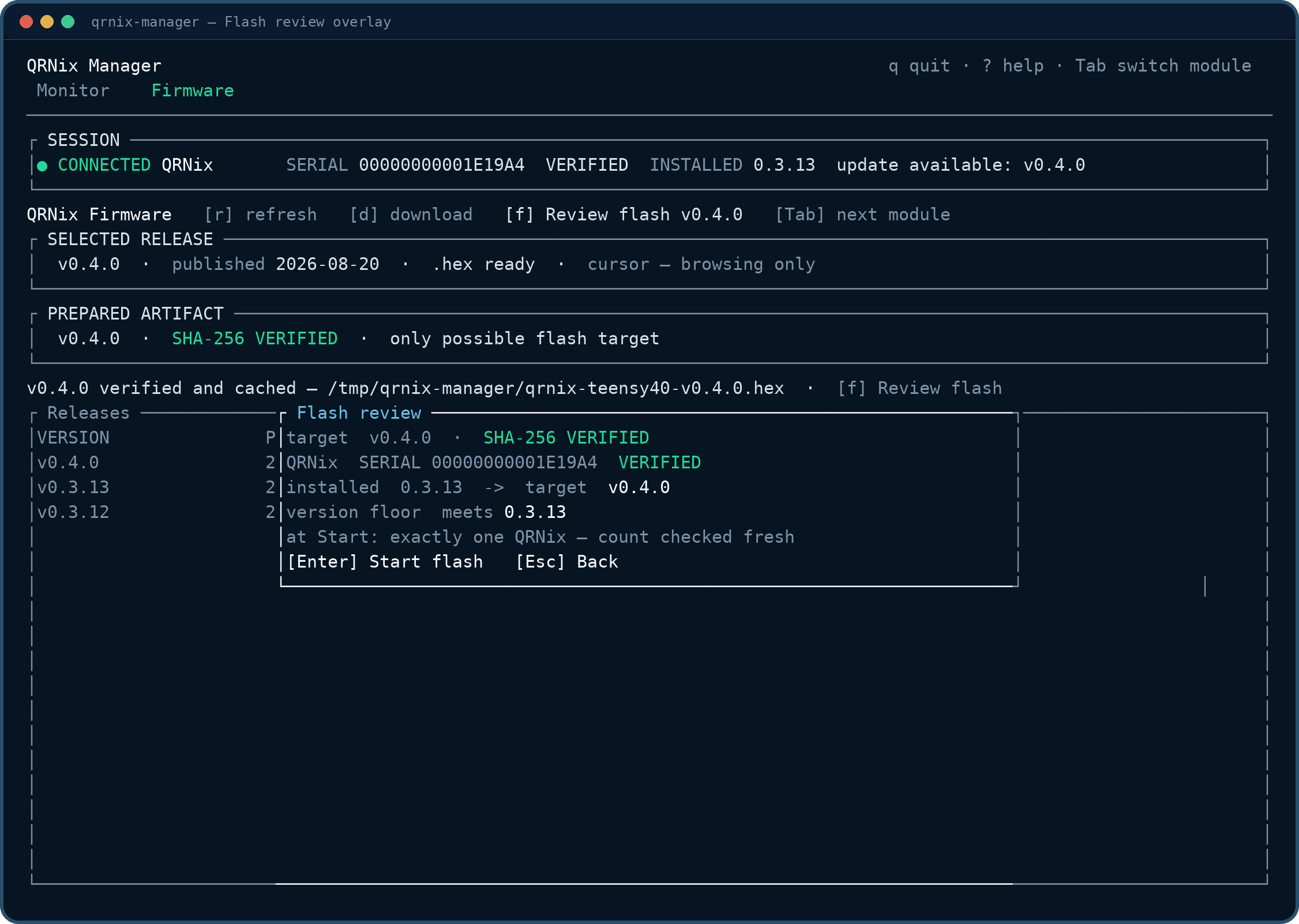The image size is (1299, 924).
Task: Click the green connected status dot
Action: (42, 166)
